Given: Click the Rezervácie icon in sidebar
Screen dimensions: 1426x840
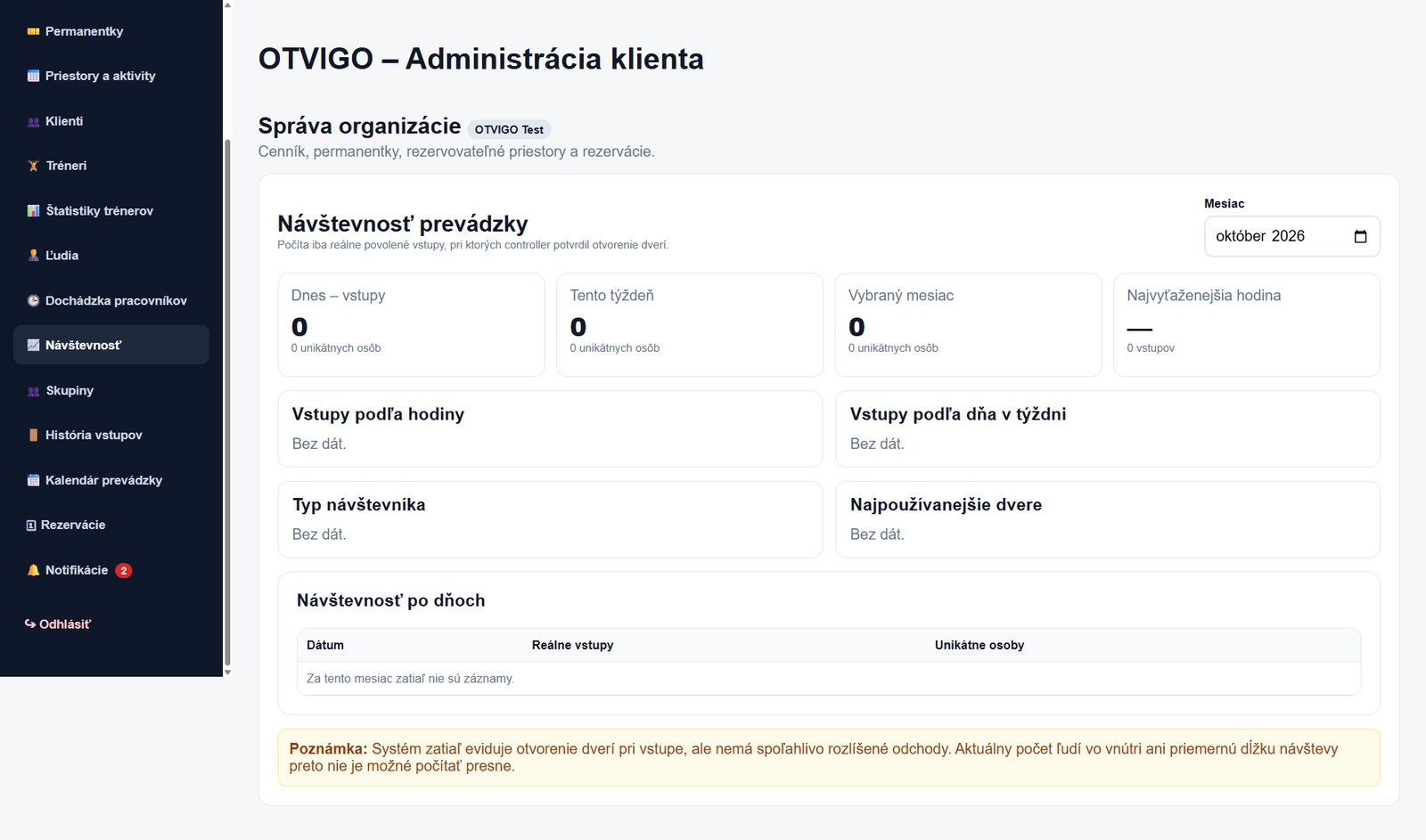Looking at the screenshot, I should [31, 526].
